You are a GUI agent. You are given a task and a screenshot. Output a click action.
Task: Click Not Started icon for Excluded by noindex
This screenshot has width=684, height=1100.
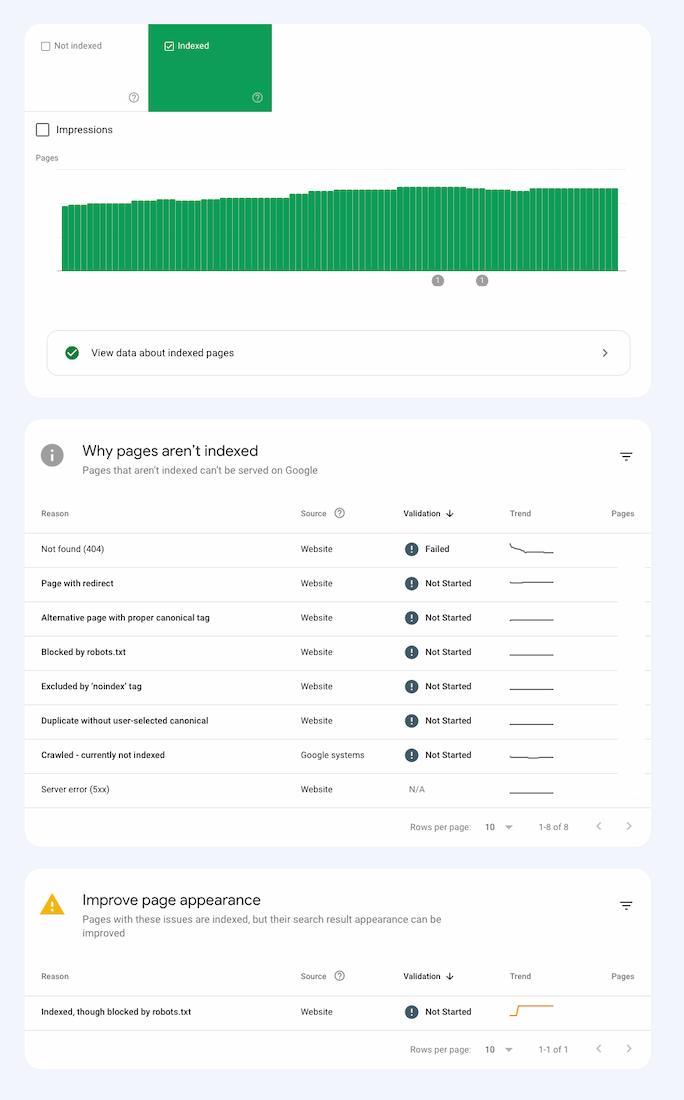(412, 687)
